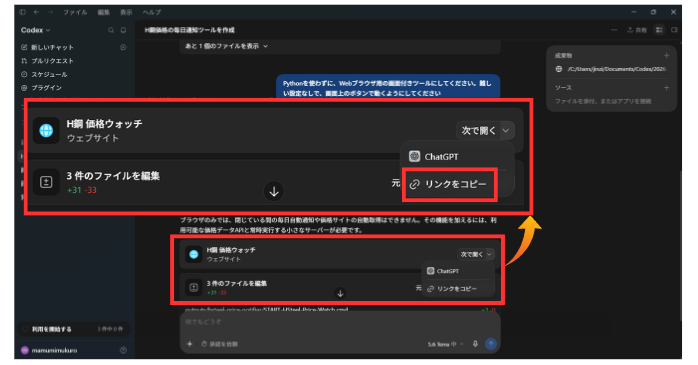This screenshot has height=365, width=698.
Task: Click the 3件中0件 progress label
Action: [110, 329]
